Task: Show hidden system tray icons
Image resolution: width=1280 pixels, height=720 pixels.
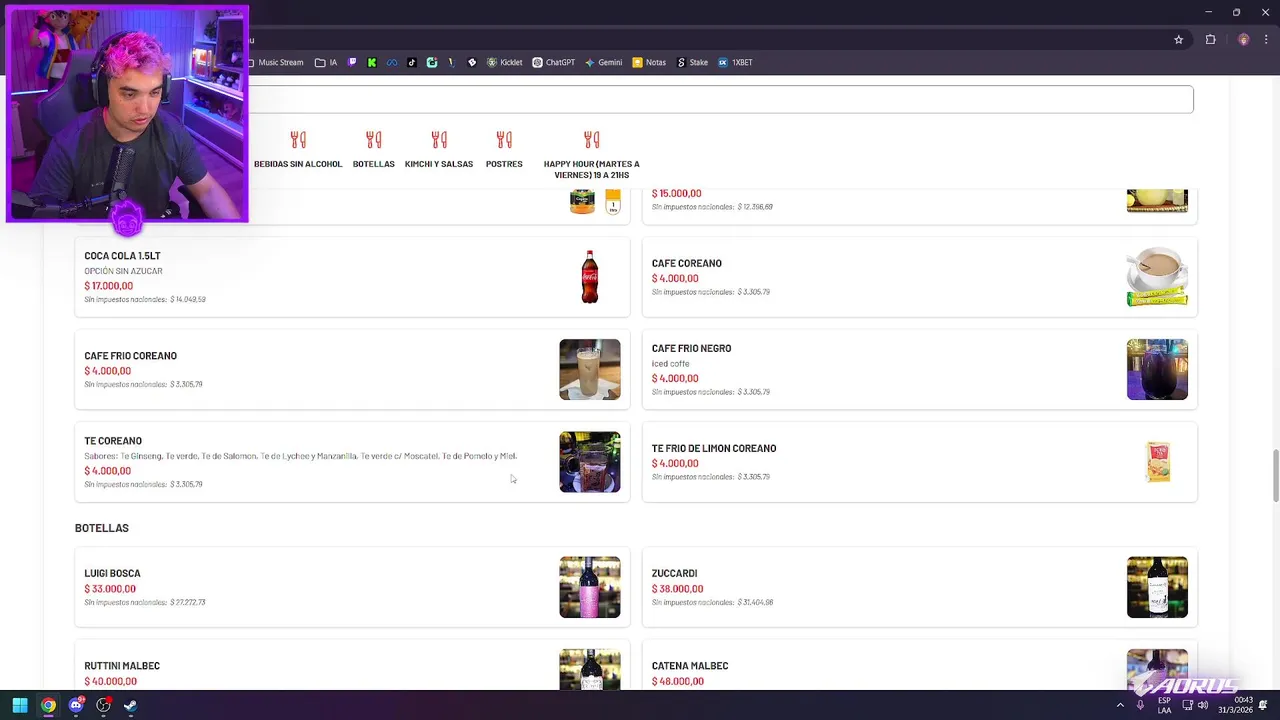Action: 1120,705
